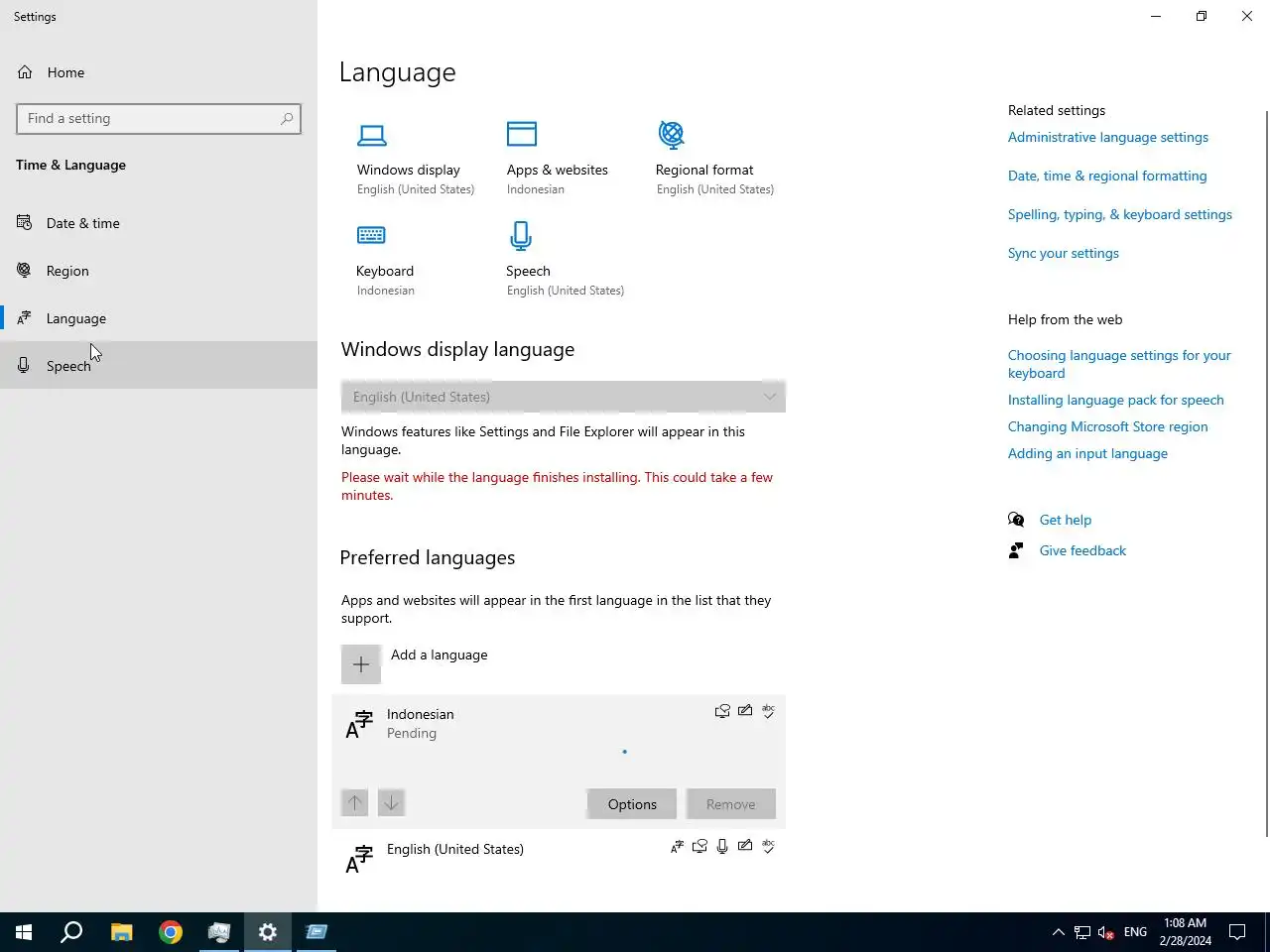The image size is (1270, 952).
Task: Click the window vertical scrollbar
Action: 1266,474
